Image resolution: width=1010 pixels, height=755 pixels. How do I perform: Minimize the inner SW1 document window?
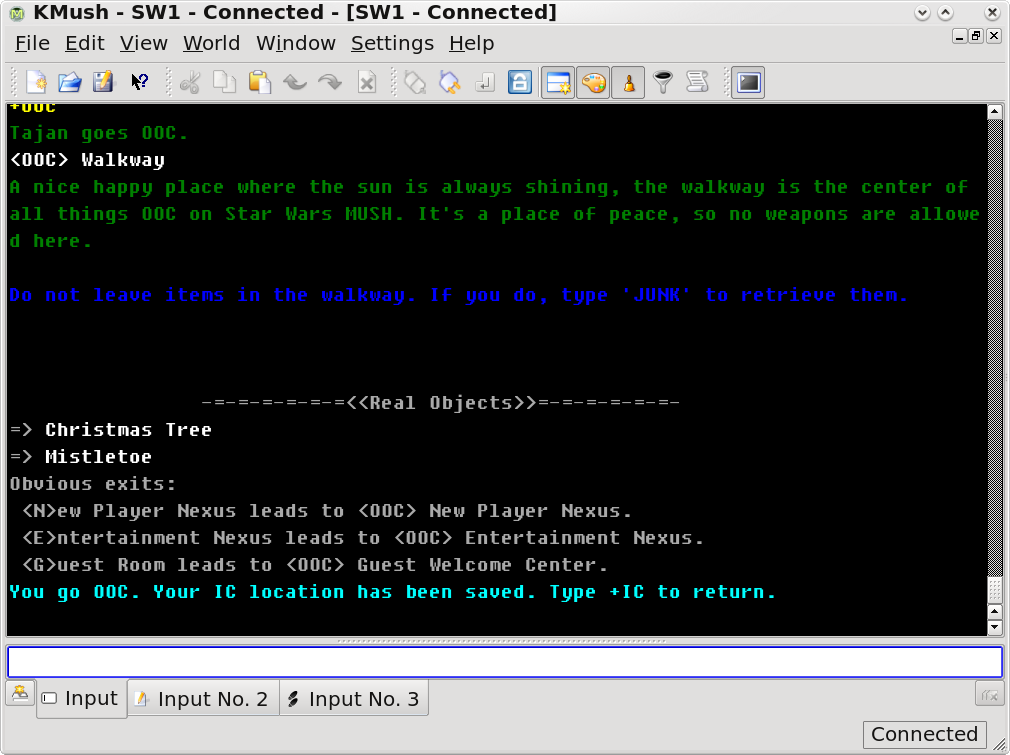960,36
